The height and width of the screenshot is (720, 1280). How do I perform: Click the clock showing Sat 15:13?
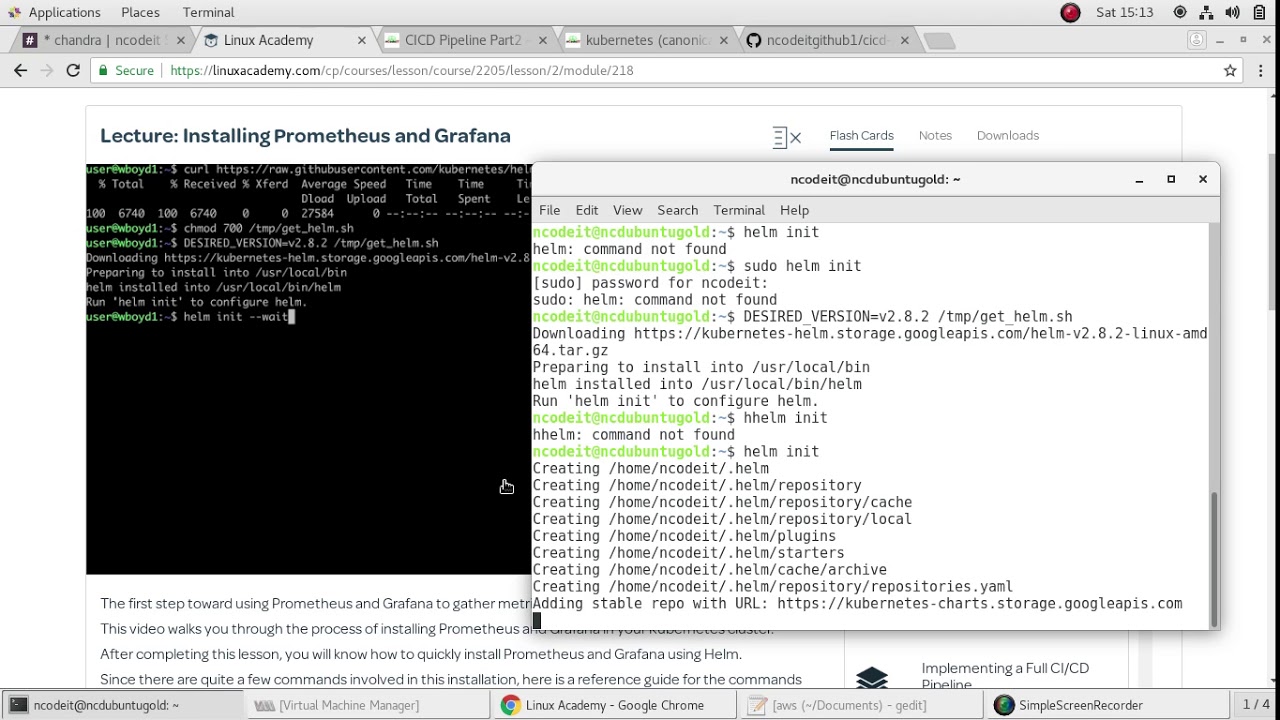tap(1124, 12)
